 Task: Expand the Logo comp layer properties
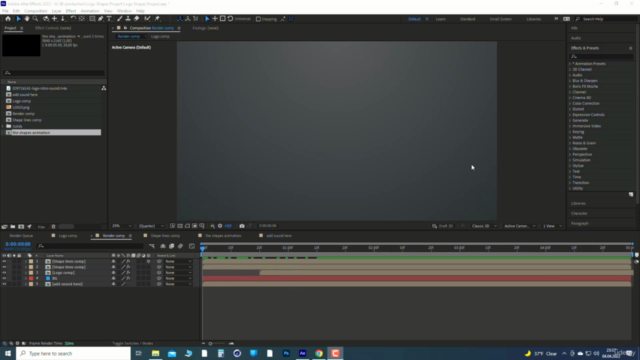click(x=26, y=273)
